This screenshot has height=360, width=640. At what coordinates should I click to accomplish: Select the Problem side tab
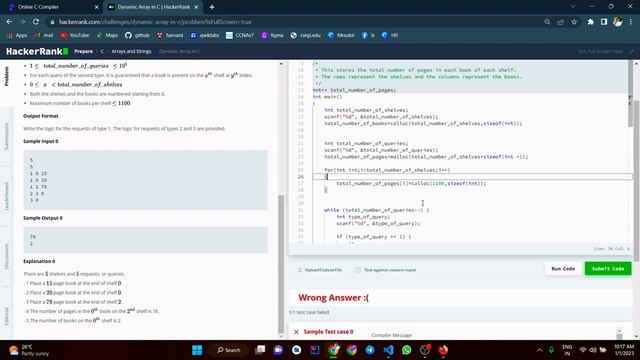7,76
